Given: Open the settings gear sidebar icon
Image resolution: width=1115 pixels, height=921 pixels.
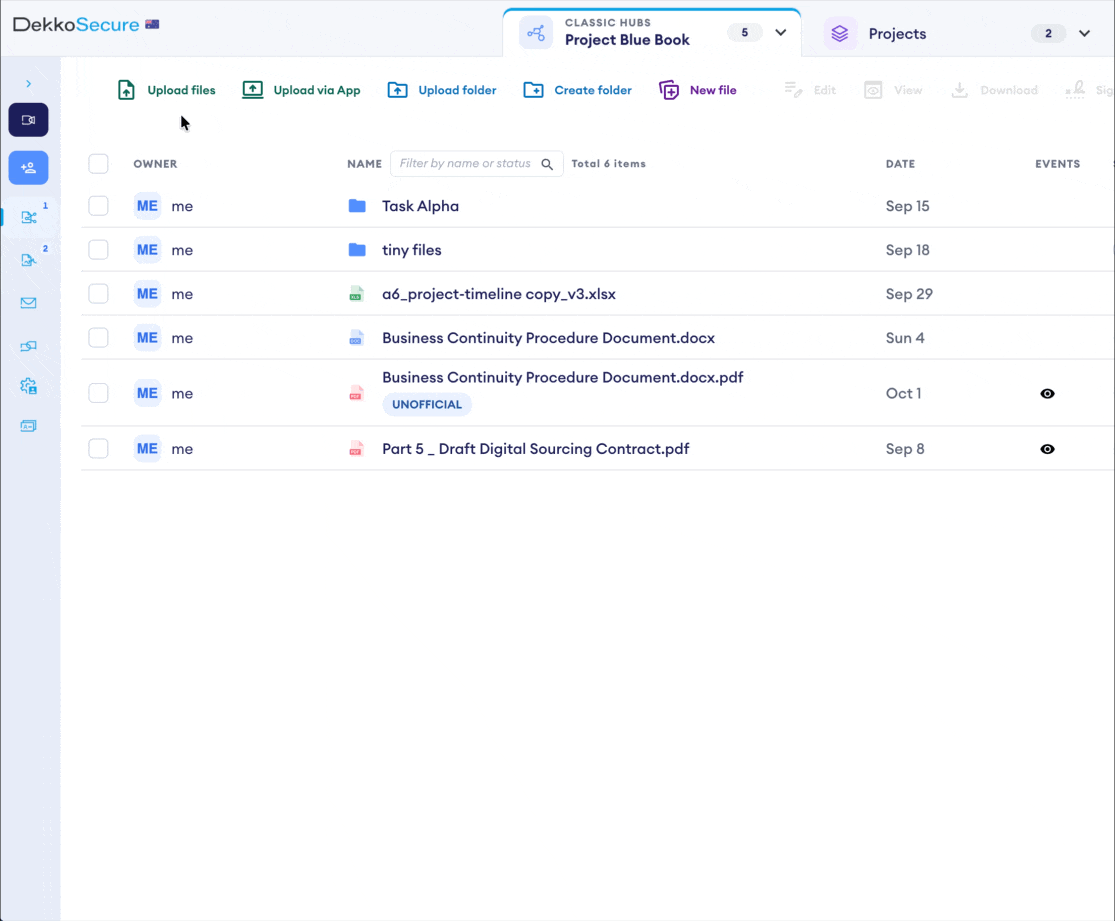Looking at the screenshot, I should (x=28, y=386).
